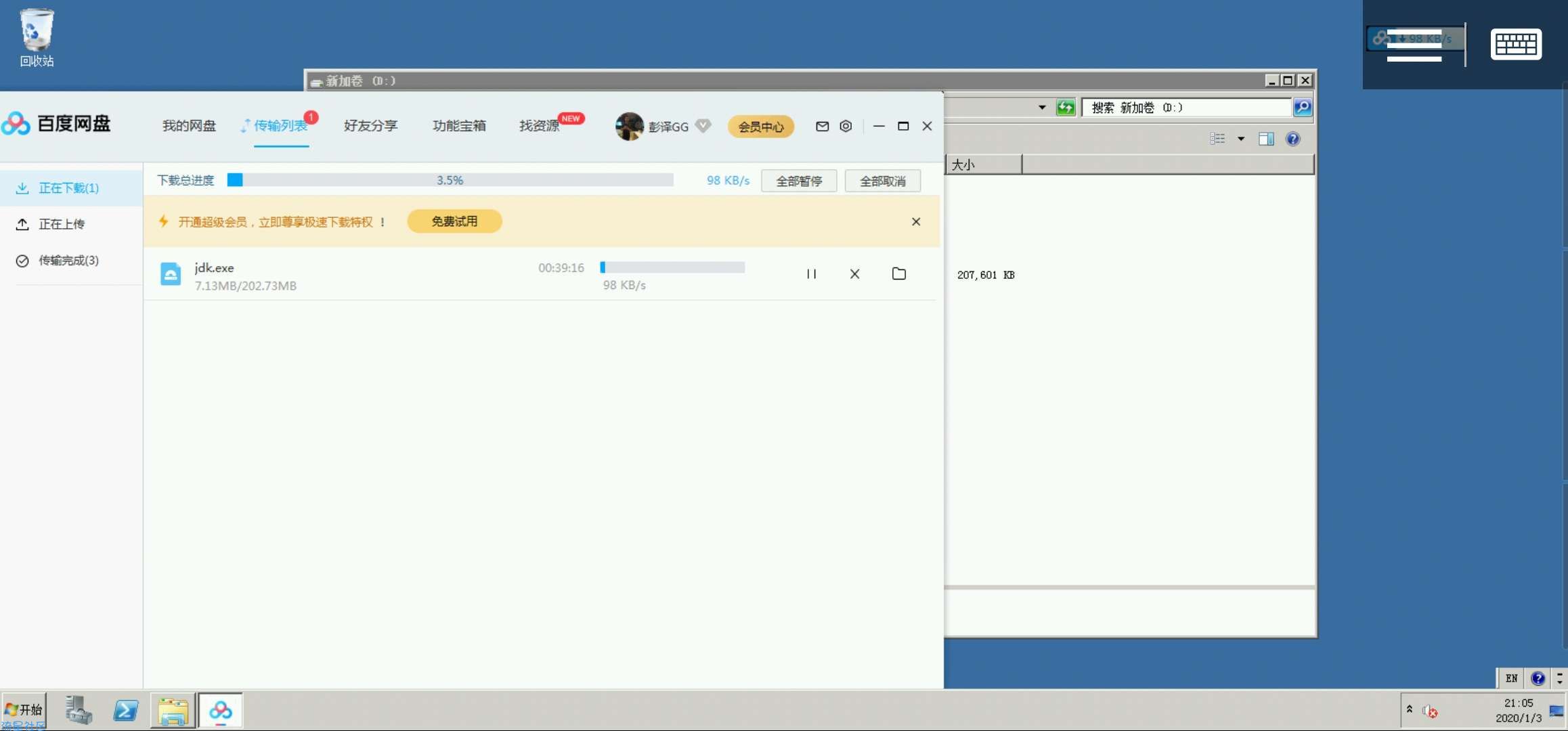Select 传输完成(3) in the sidebar

click(71, 261)
